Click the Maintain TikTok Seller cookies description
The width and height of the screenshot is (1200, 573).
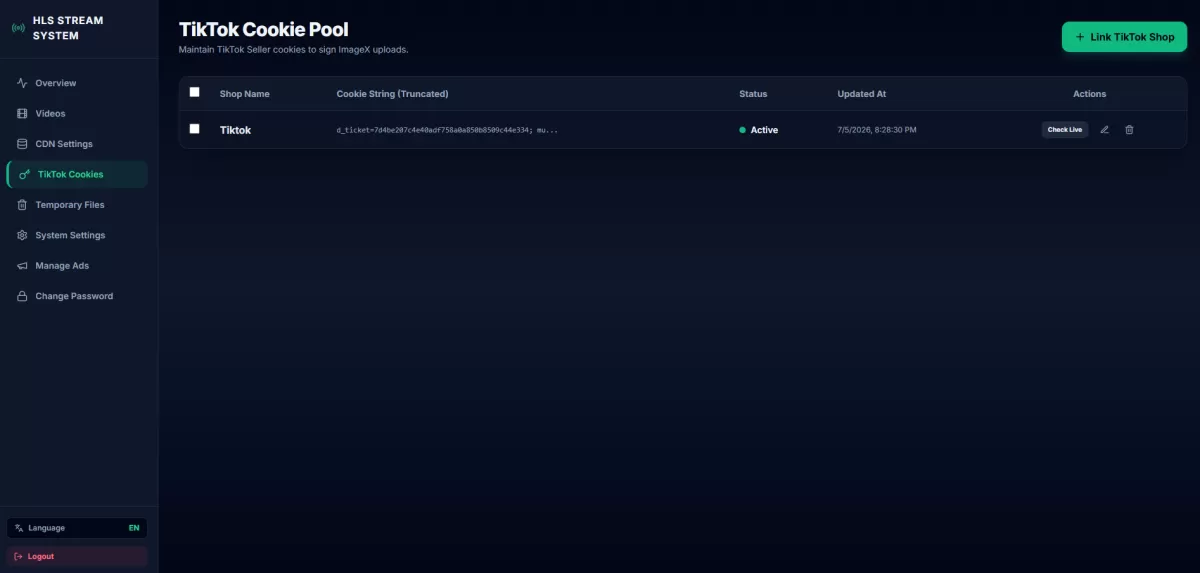tap(293, 49)
